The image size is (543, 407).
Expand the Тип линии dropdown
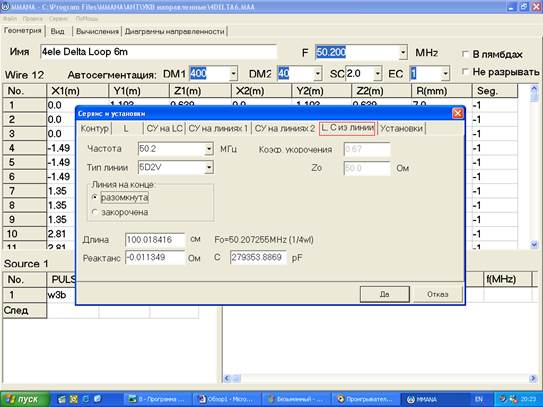(x=209, y=168)
